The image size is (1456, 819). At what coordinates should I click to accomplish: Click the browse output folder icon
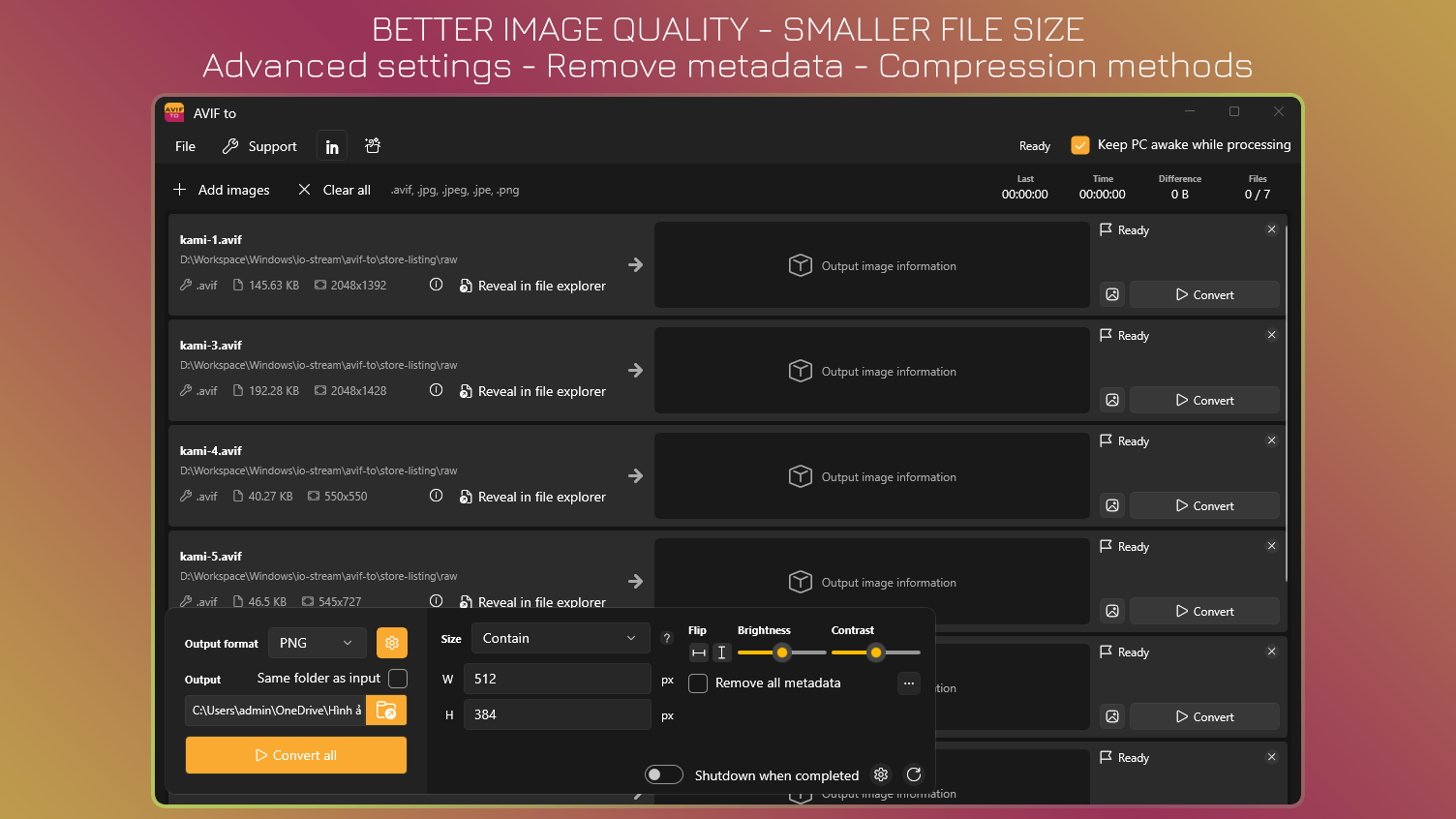point(386,711)
